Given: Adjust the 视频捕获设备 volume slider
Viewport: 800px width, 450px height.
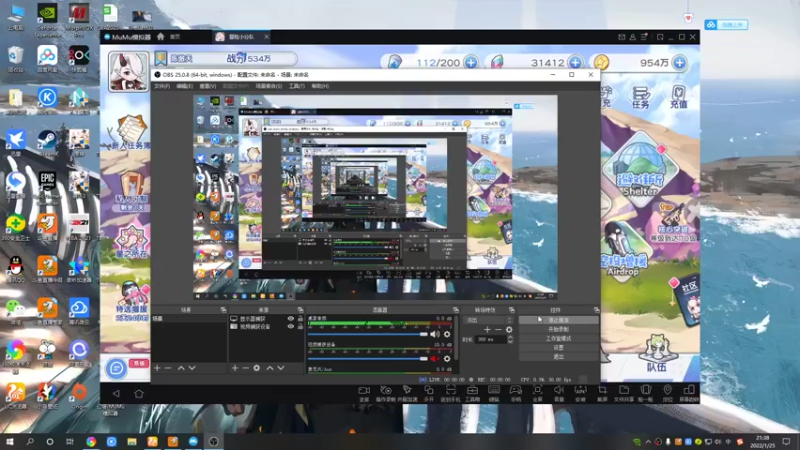Looking at the screenshot, I should 368,359.
